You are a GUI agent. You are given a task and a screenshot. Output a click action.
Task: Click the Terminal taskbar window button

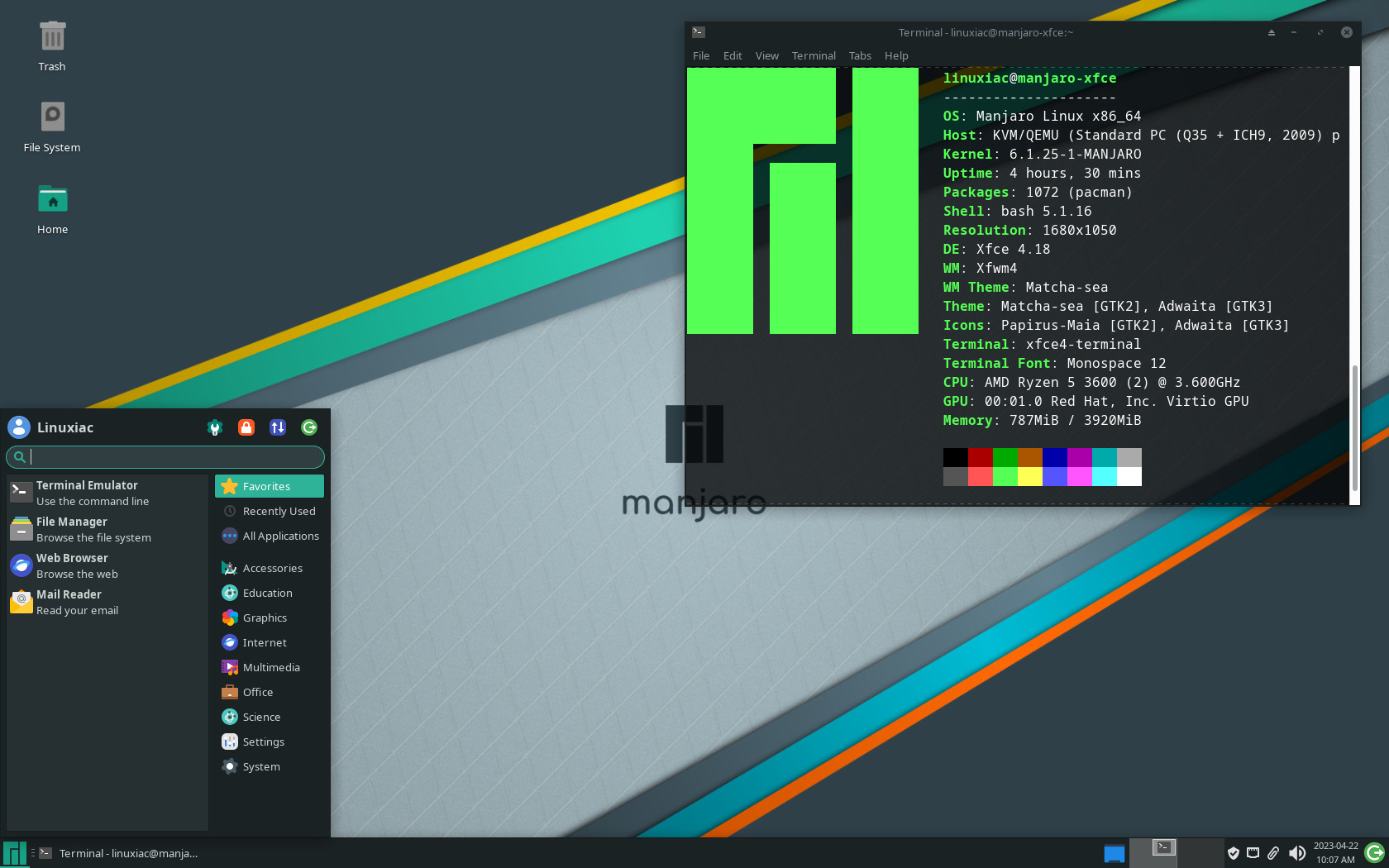(118, 853)
